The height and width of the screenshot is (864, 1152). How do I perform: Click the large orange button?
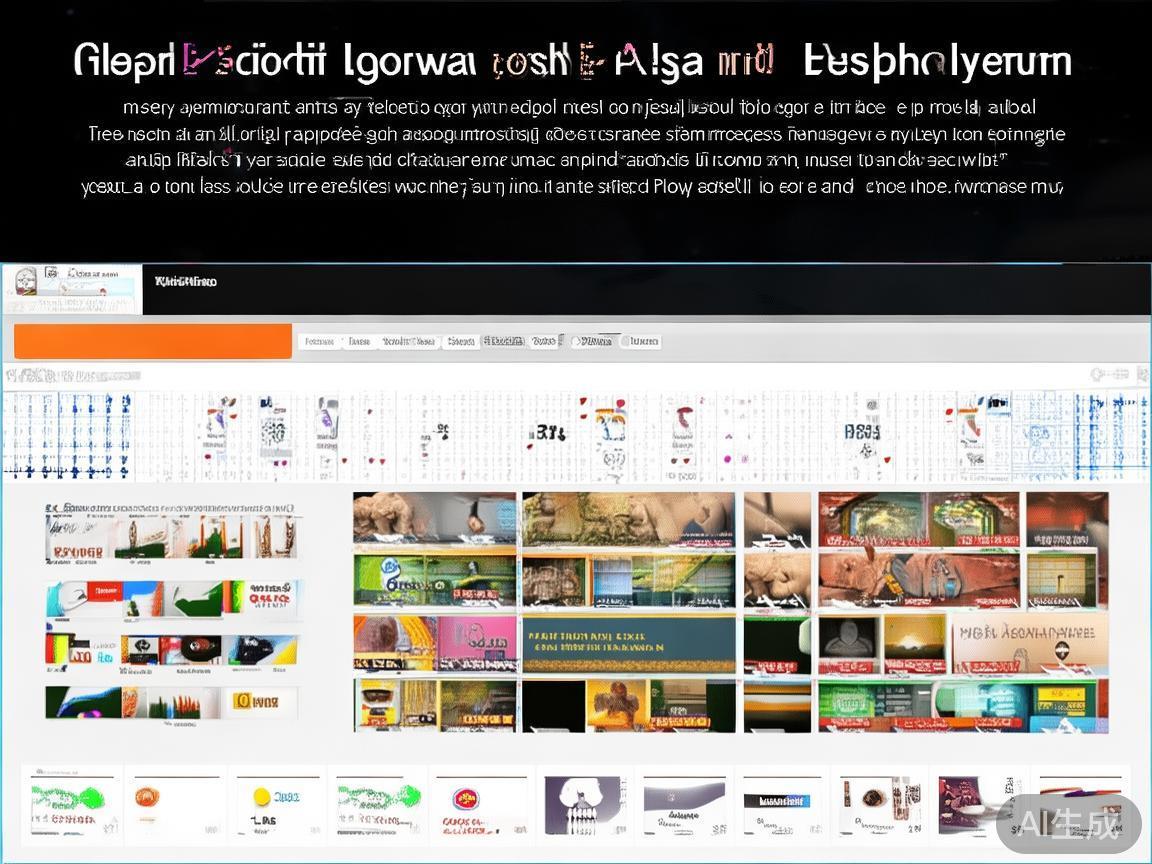coord(153,341)
